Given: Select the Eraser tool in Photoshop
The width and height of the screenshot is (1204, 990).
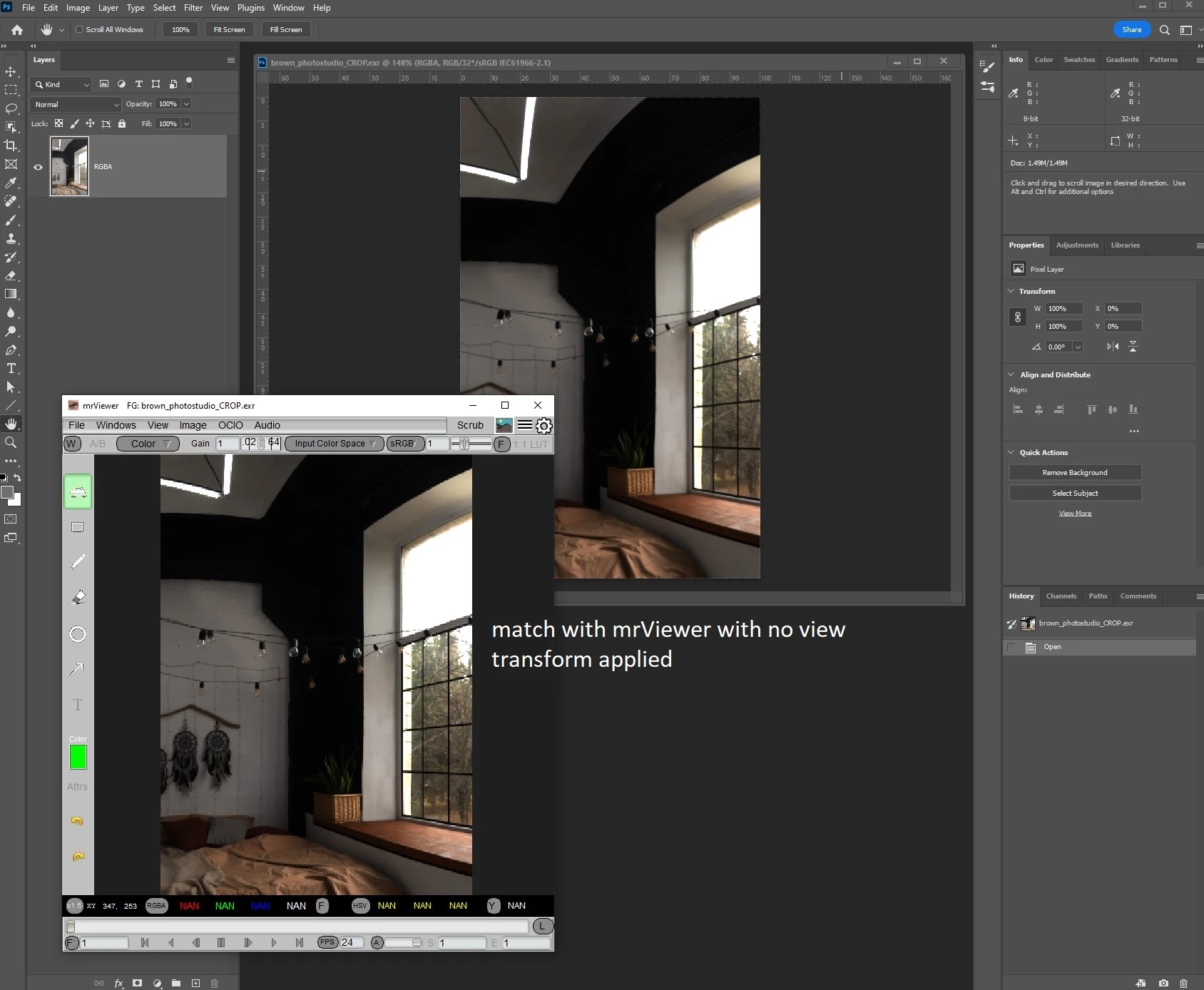Looking at the screenshot, I should click(x=11, y=276).
